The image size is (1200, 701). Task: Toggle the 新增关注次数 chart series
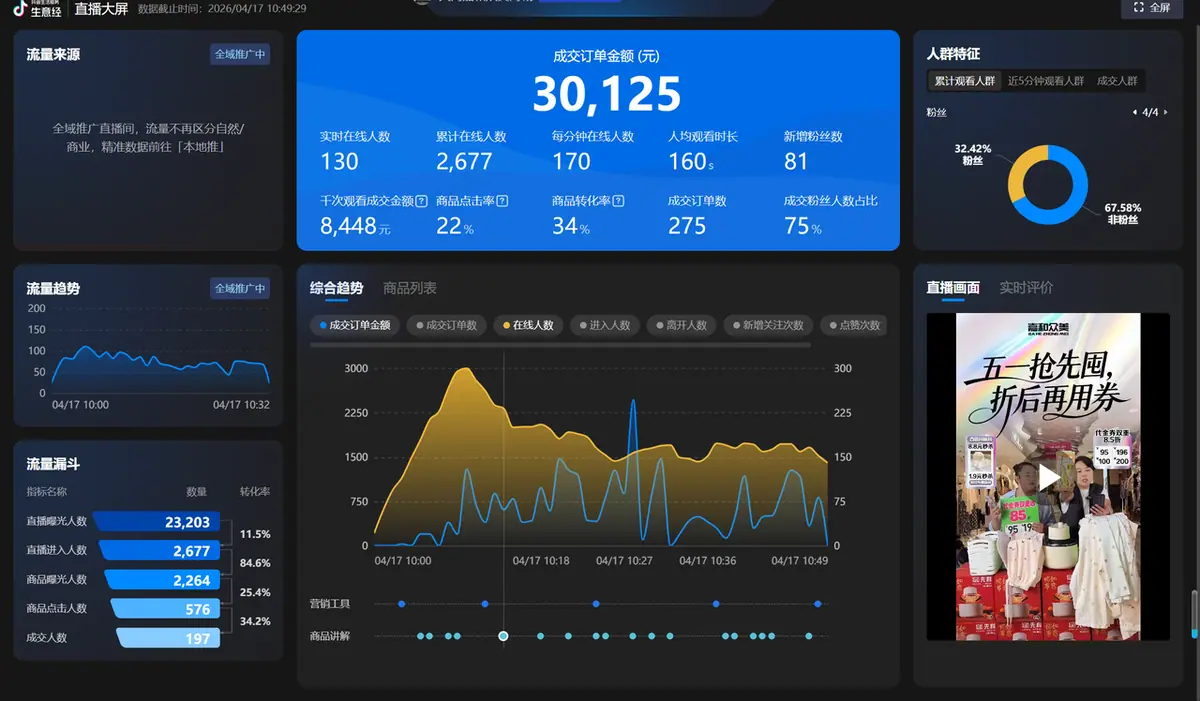click(768, 325)
